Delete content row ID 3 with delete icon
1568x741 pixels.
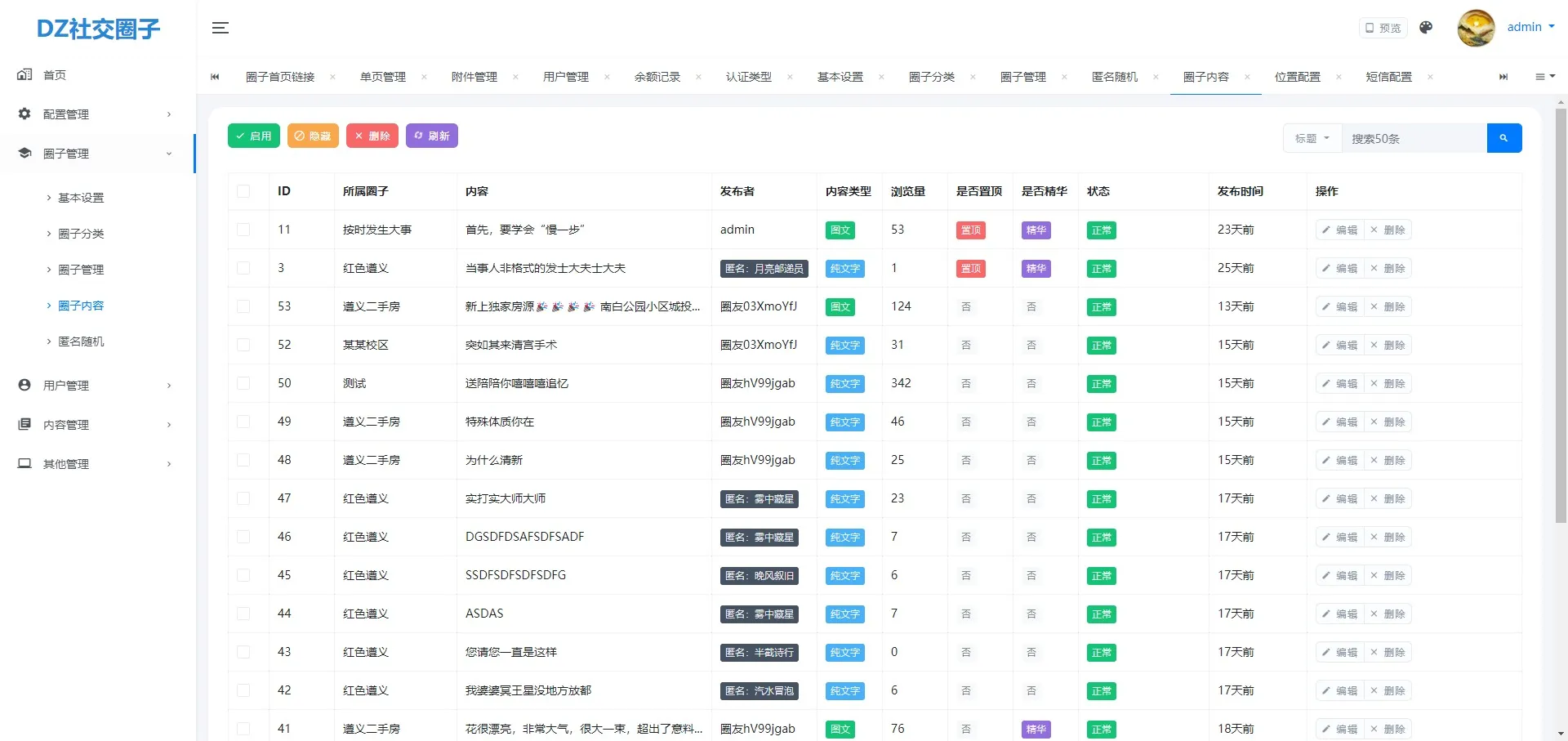point(1390,268)
